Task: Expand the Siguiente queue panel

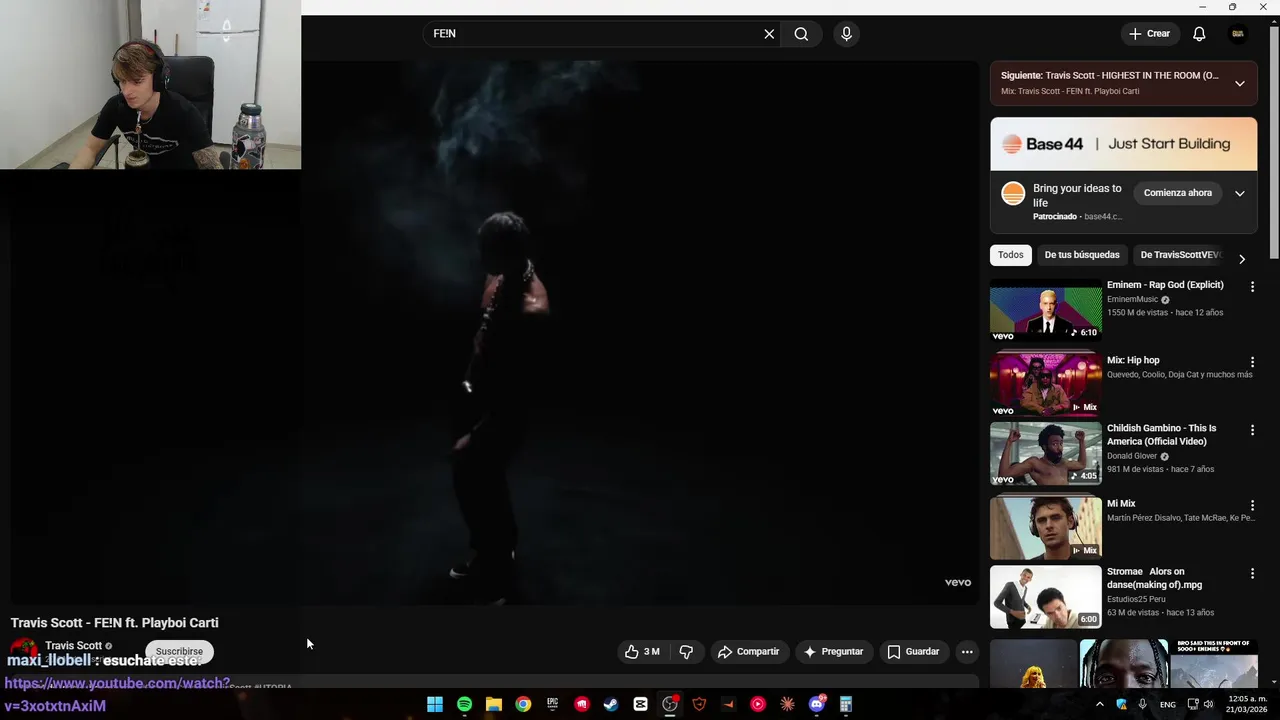Action: (1240, 83)
